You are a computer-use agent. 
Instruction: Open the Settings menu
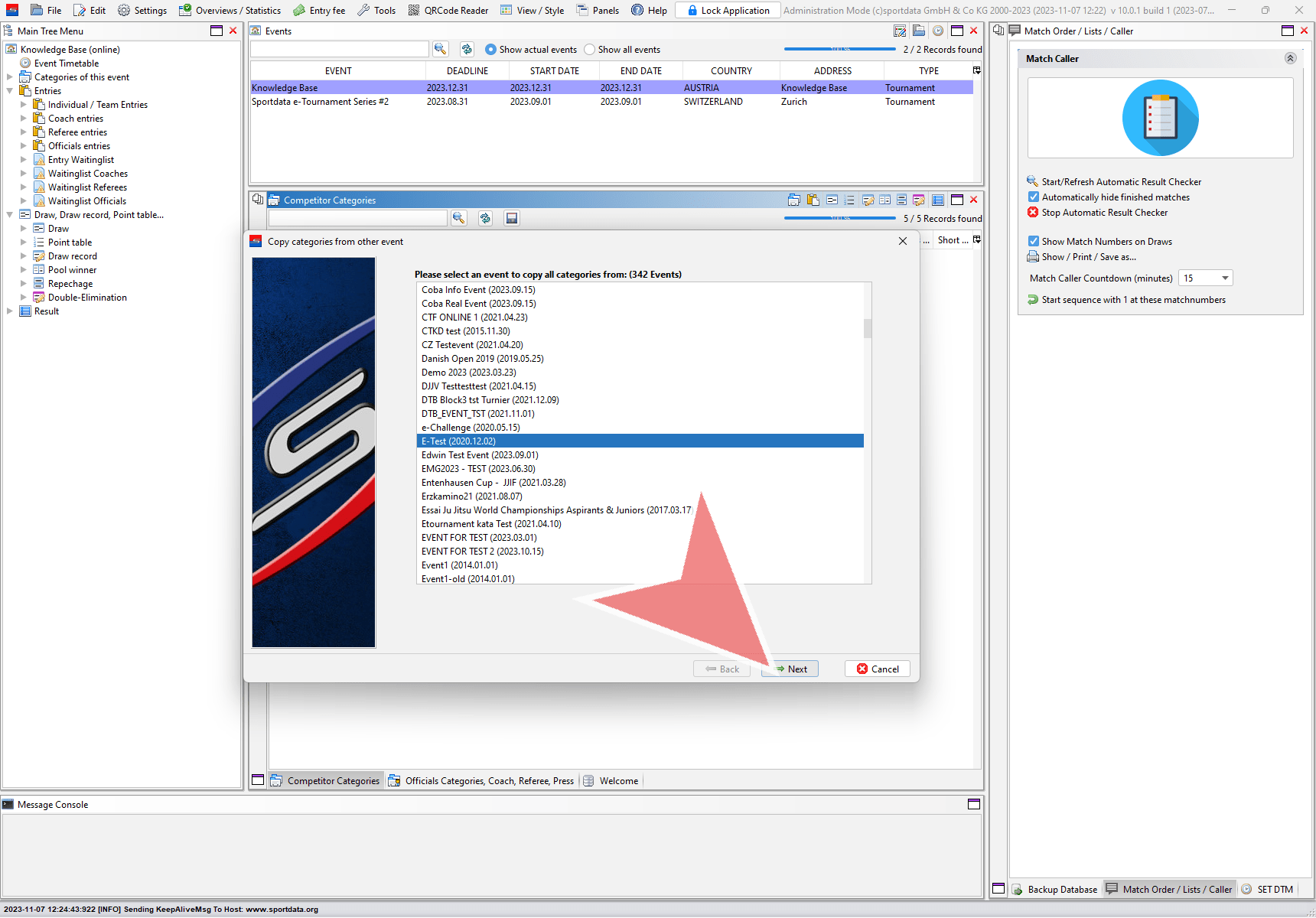click(x=142, y=10)
